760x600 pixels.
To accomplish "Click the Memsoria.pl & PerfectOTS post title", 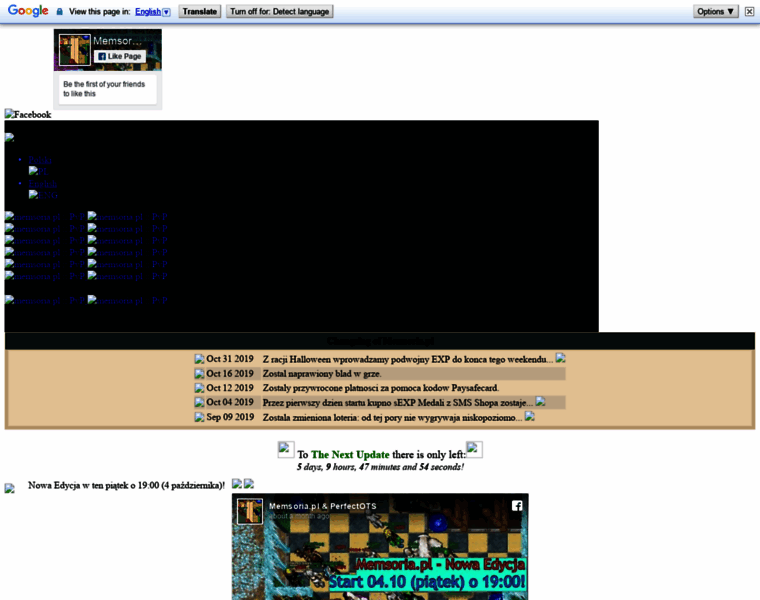I will click(x=322, y=506).
